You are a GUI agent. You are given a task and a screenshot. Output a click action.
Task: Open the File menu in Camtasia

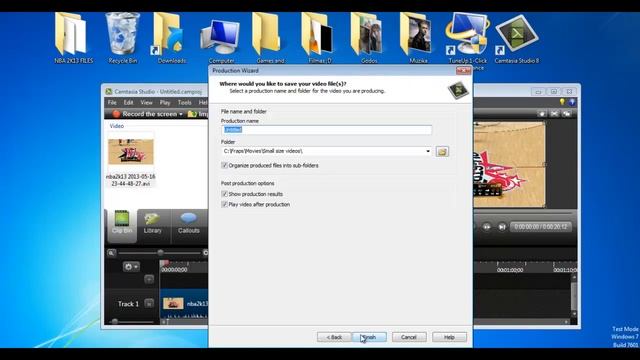(x=112, y=102)
